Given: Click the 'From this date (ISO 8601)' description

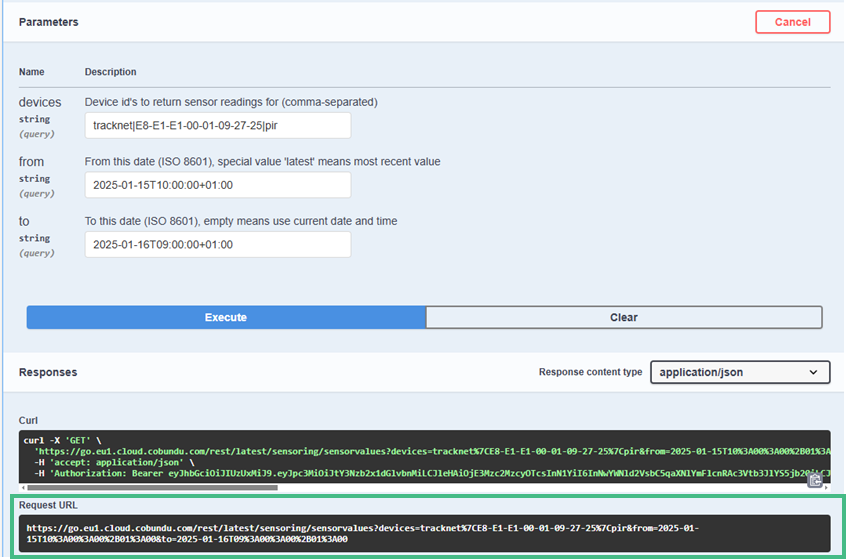Looking at the screenshot, I should [262, 161].
